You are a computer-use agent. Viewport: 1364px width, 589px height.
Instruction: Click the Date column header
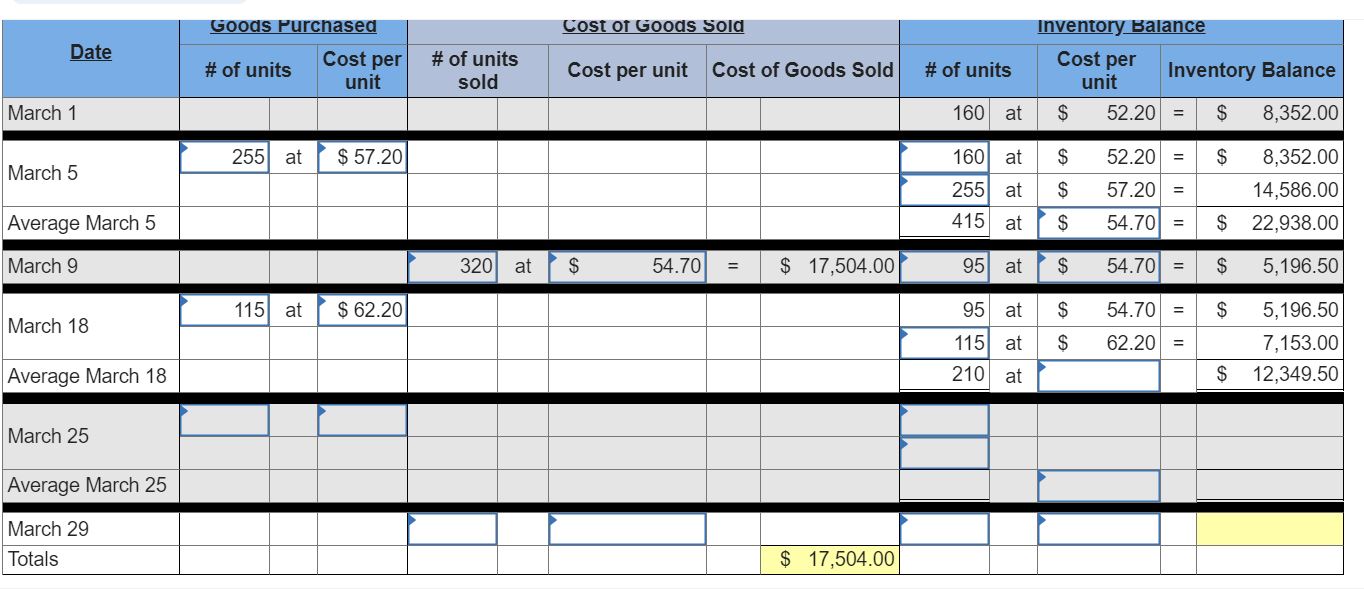coord(91,52)
